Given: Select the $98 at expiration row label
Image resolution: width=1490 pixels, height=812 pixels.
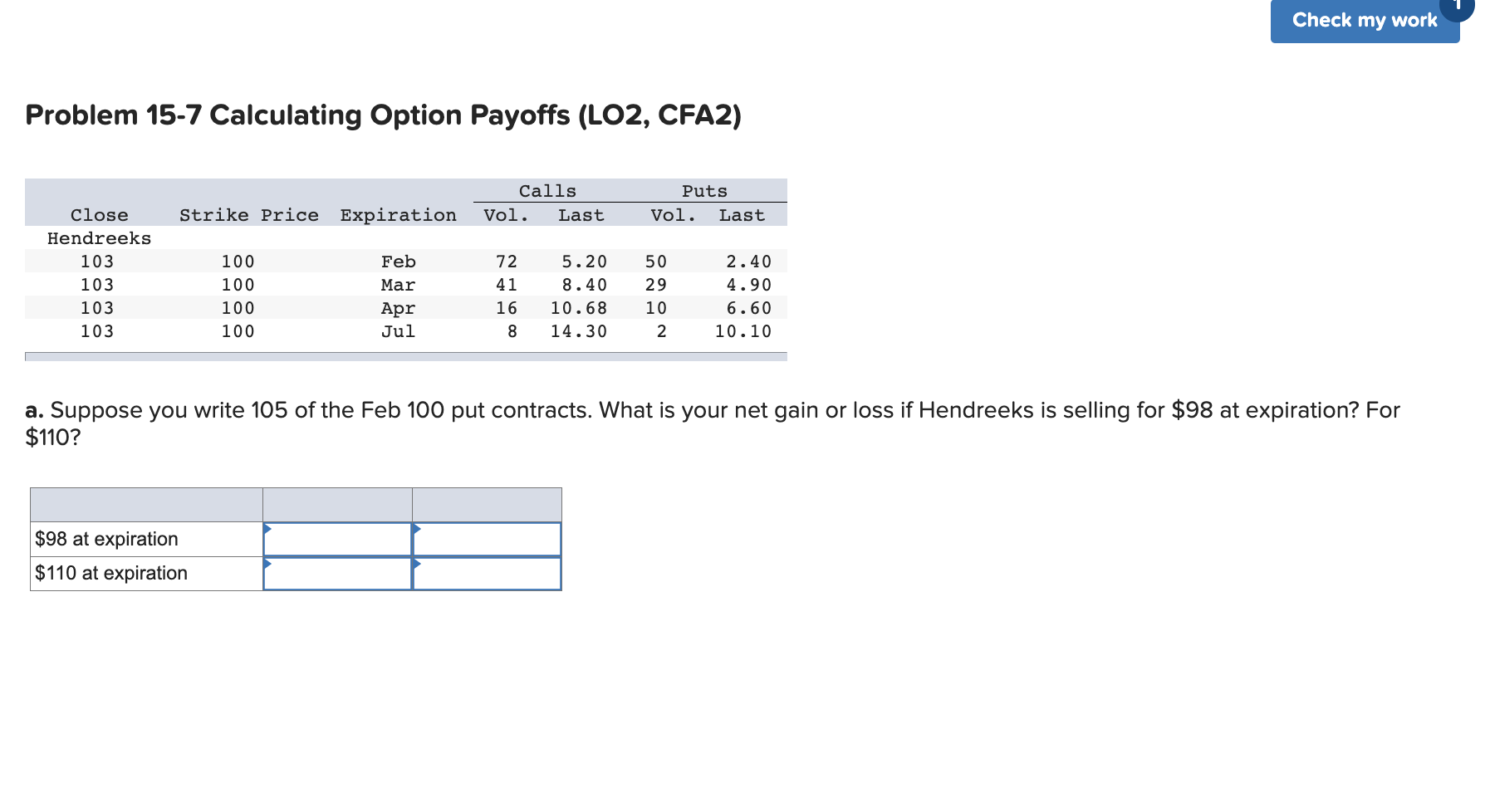Looking at the screenshot, I should pos(106,539).
